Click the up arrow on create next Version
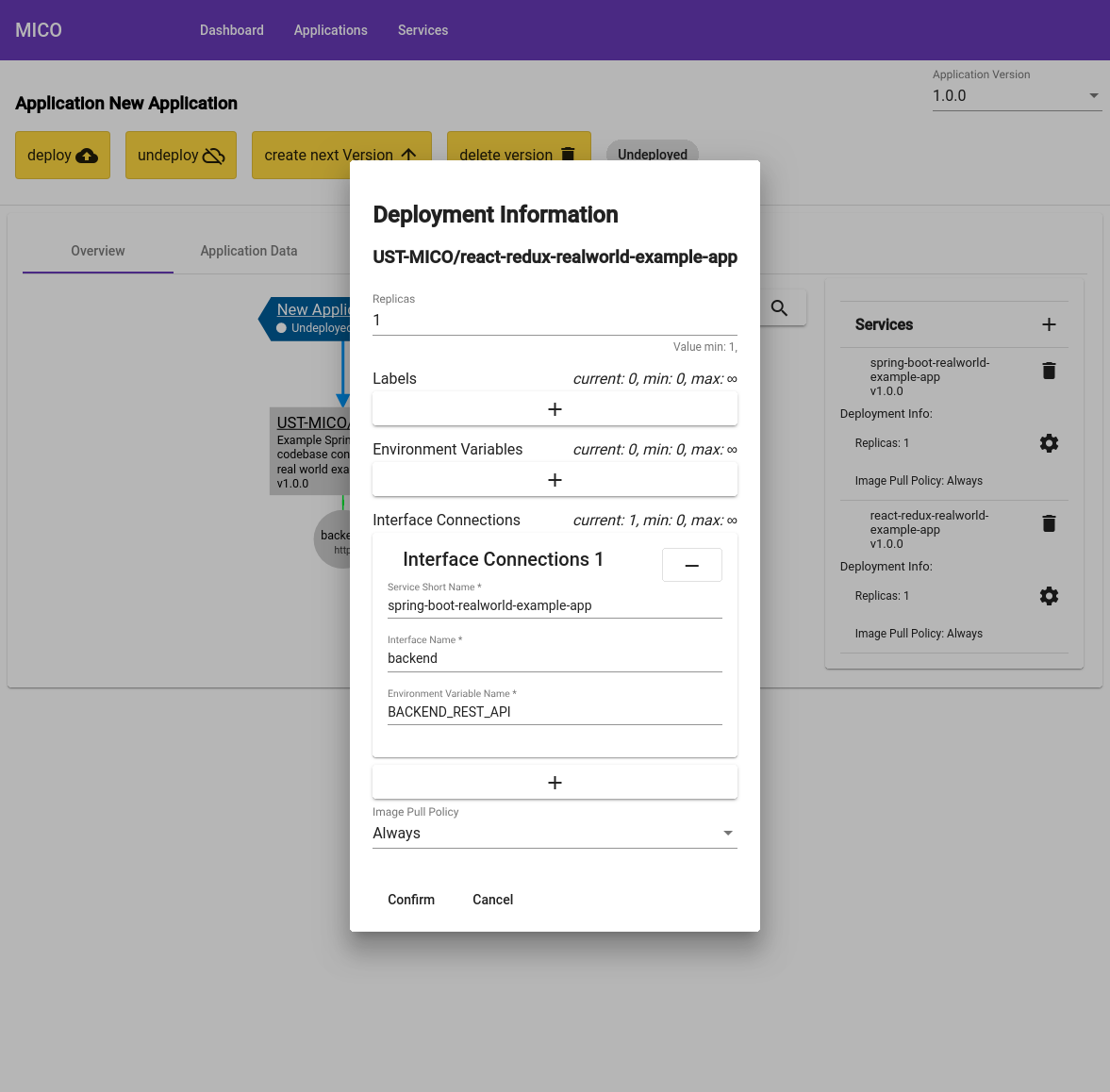Image resolution: width=1110 pixels, height=1092 pixels. [408, 155]
